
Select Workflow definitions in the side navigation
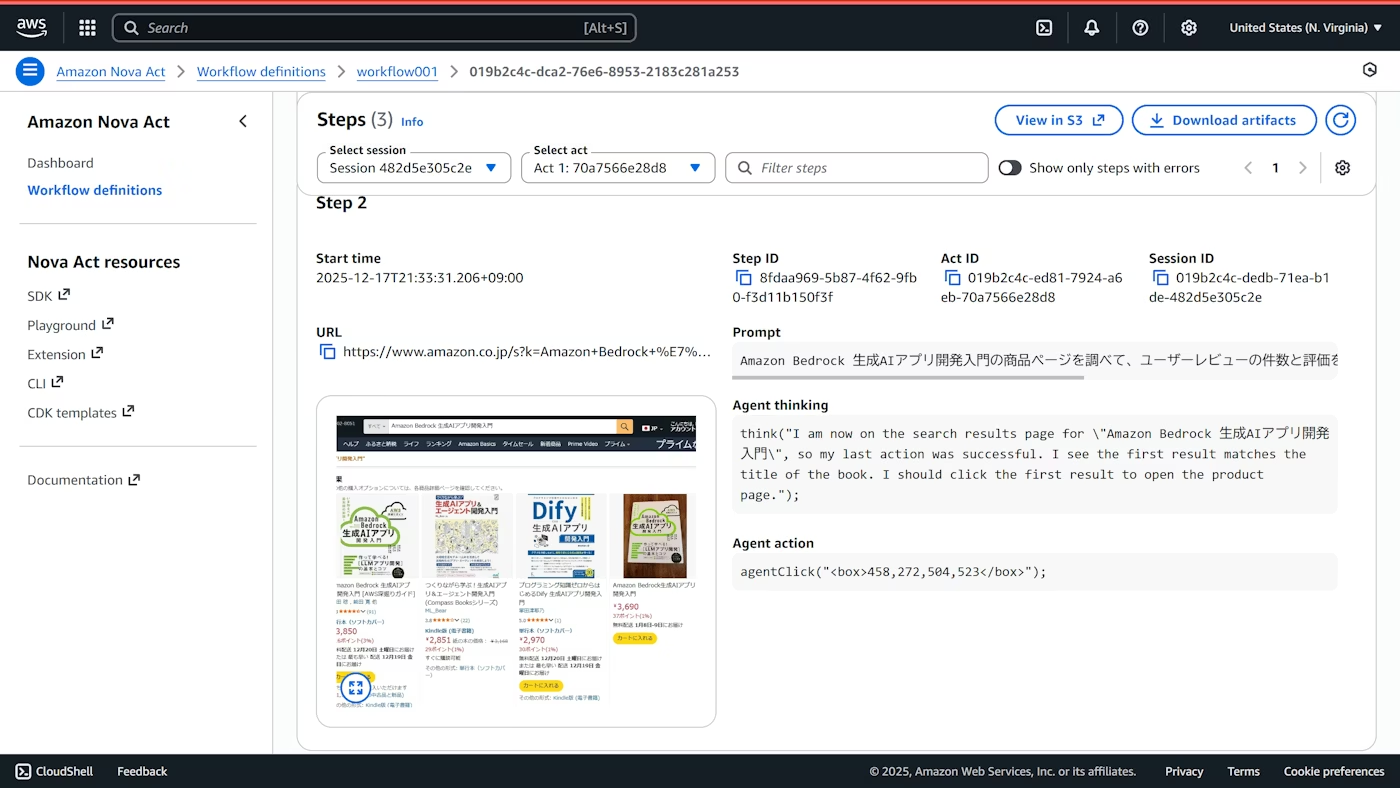coord(95,190)
